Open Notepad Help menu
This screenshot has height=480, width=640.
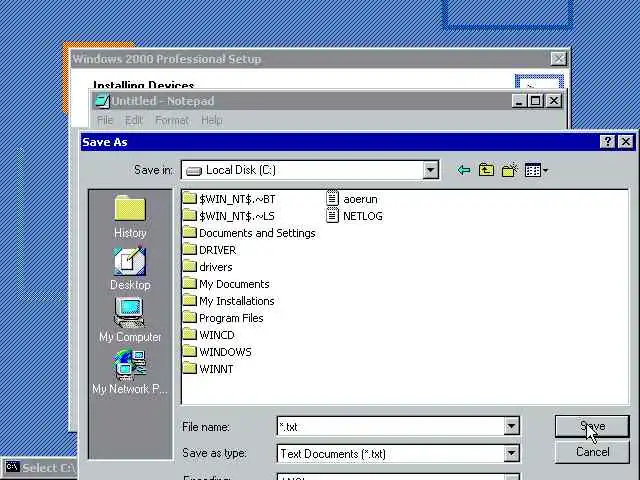click(x=212, y=120)
